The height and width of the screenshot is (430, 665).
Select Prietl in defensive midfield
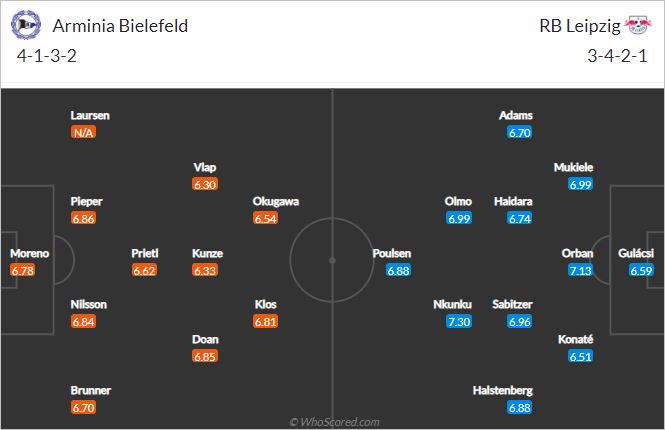(145, 253)
